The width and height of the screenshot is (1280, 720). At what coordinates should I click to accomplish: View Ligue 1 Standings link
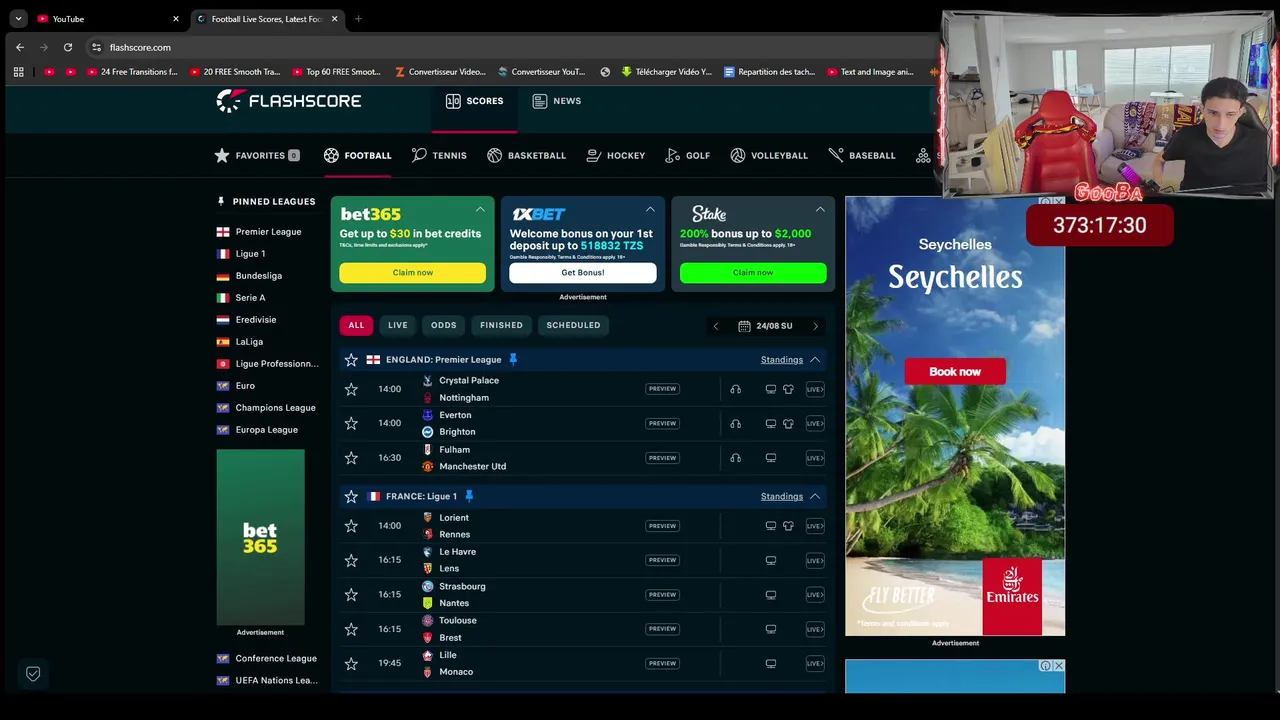pos(781,496)
